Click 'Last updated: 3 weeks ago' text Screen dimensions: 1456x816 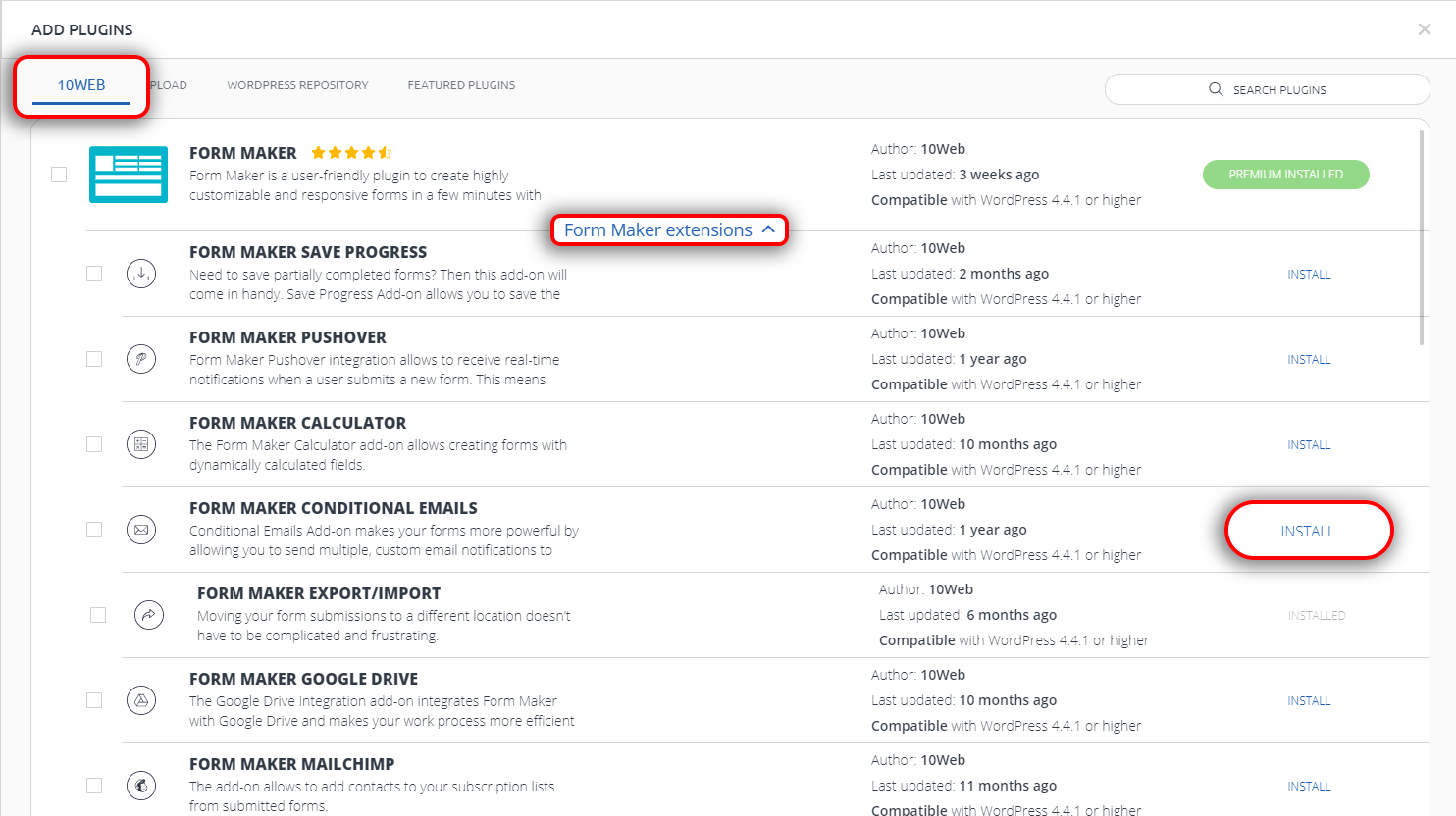(x=955, y=175)
